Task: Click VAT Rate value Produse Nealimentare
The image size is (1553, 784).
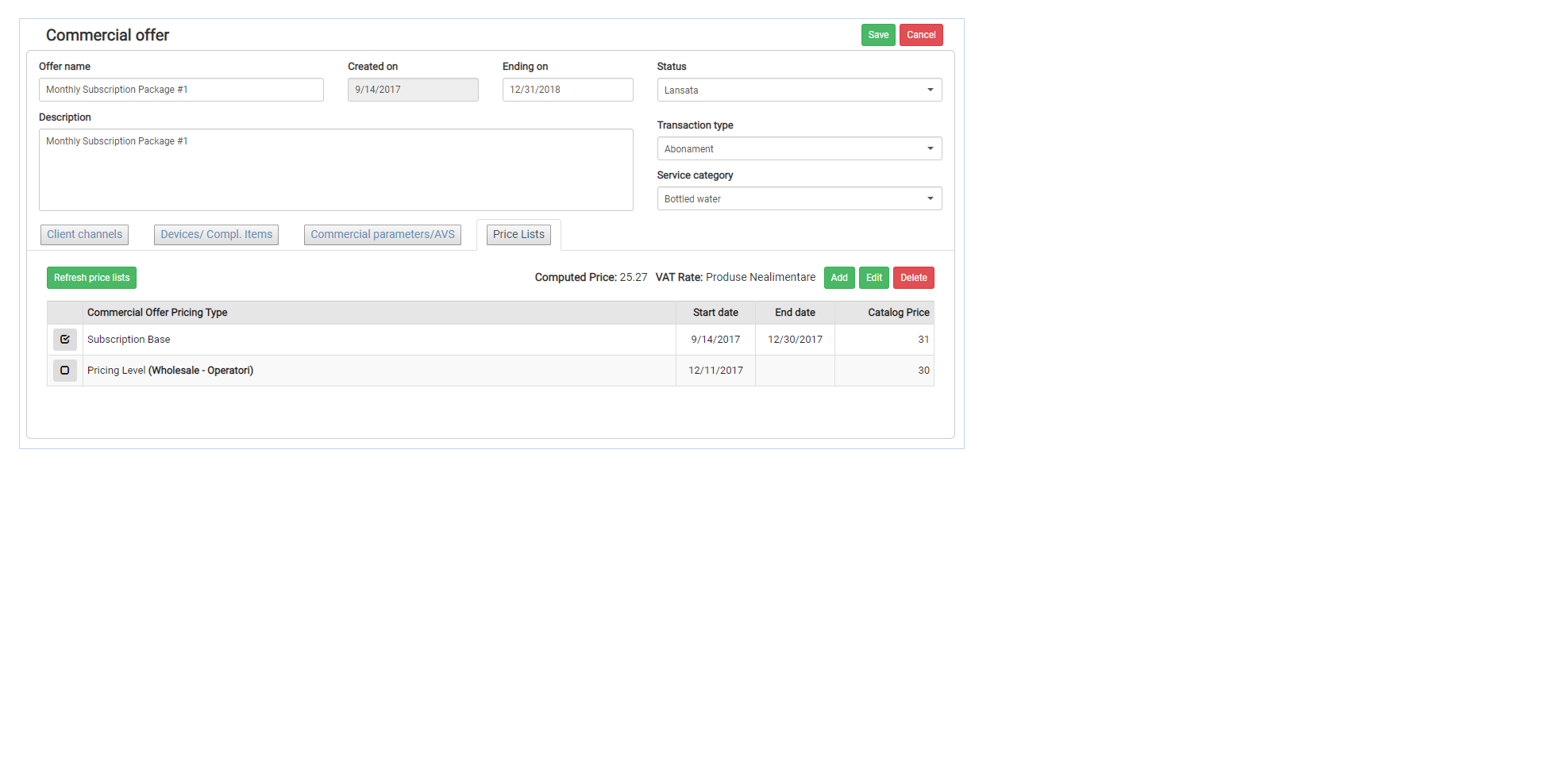Action: pyautogui.click(x=761, y=278)
